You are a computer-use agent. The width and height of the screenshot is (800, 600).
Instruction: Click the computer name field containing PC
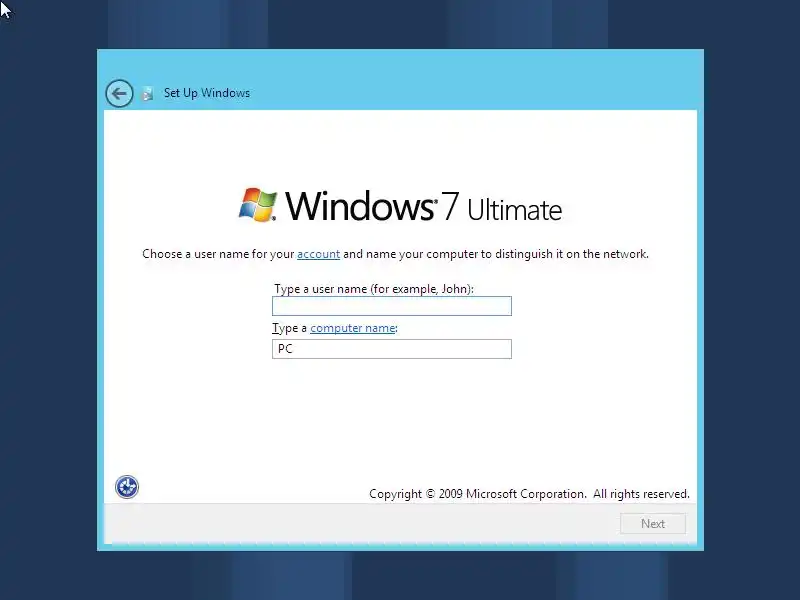tap(392, 349)
